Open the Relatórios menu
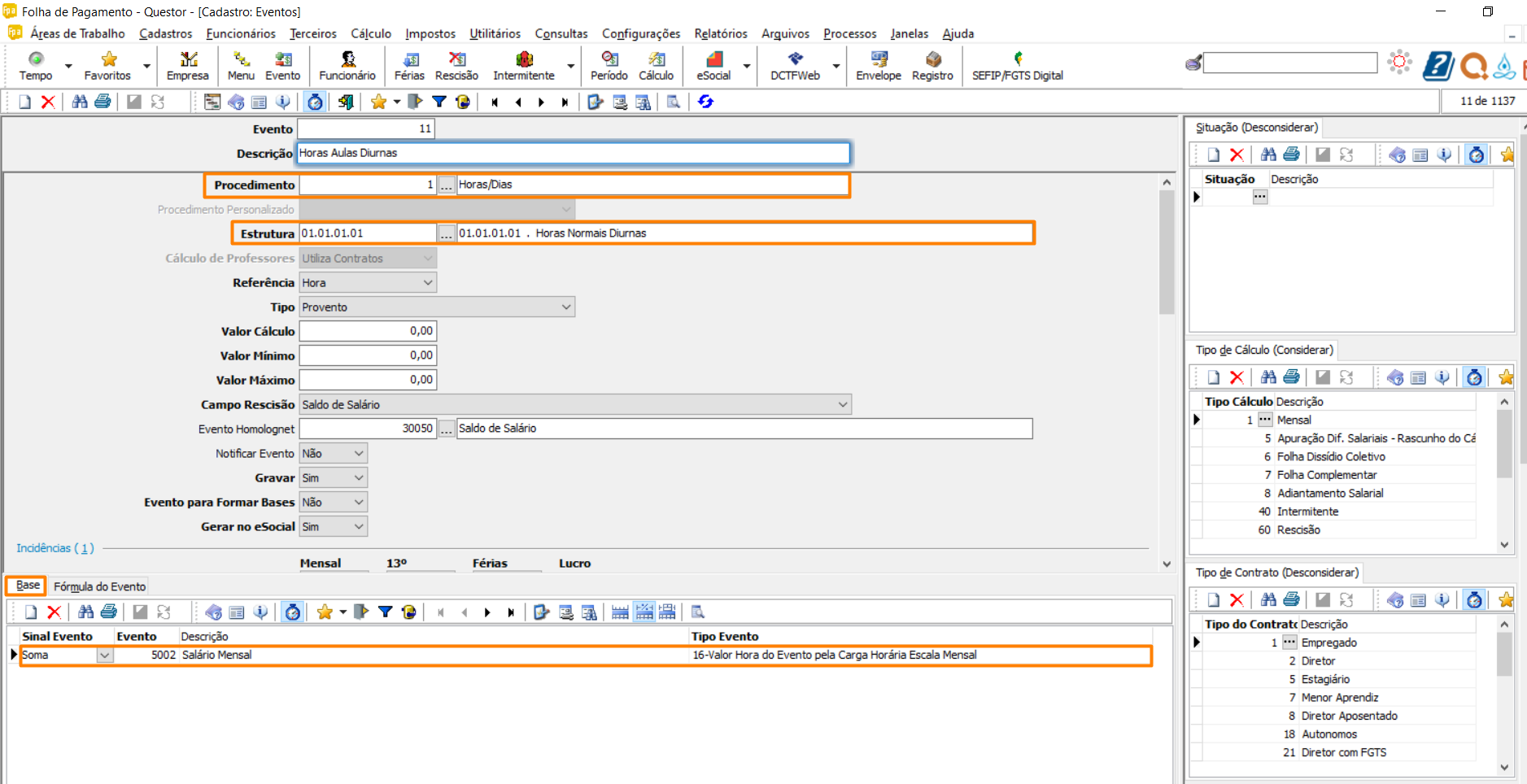 point(720,33)
